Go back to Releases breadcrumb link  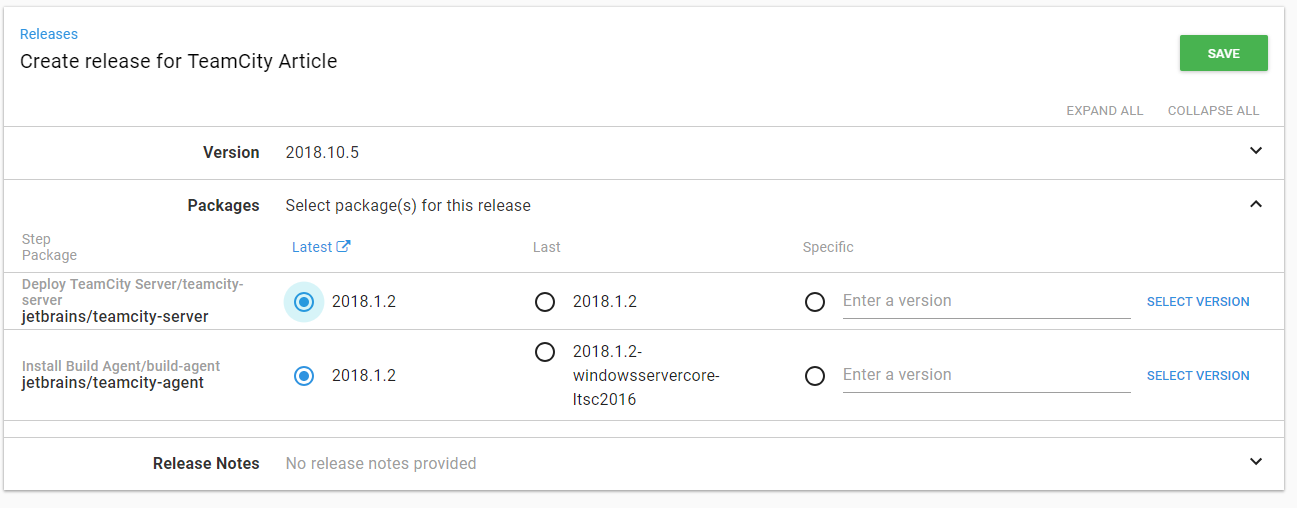(x=49, y=34)
